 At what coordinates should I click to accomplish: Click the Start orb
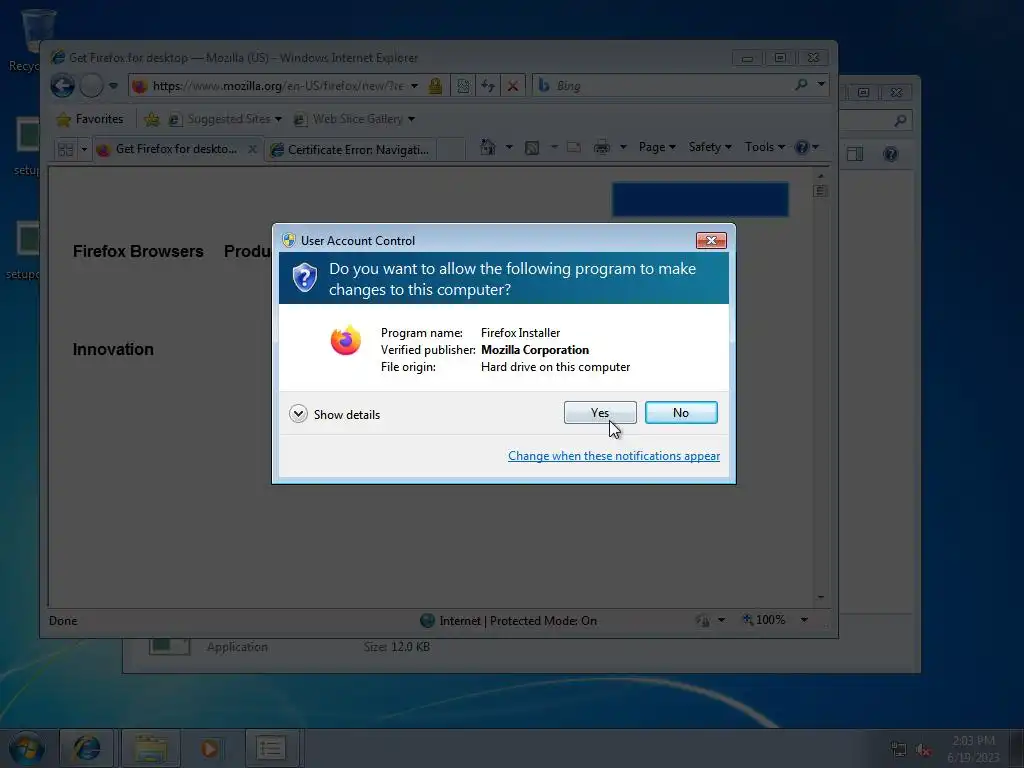[x=27, y=748]
